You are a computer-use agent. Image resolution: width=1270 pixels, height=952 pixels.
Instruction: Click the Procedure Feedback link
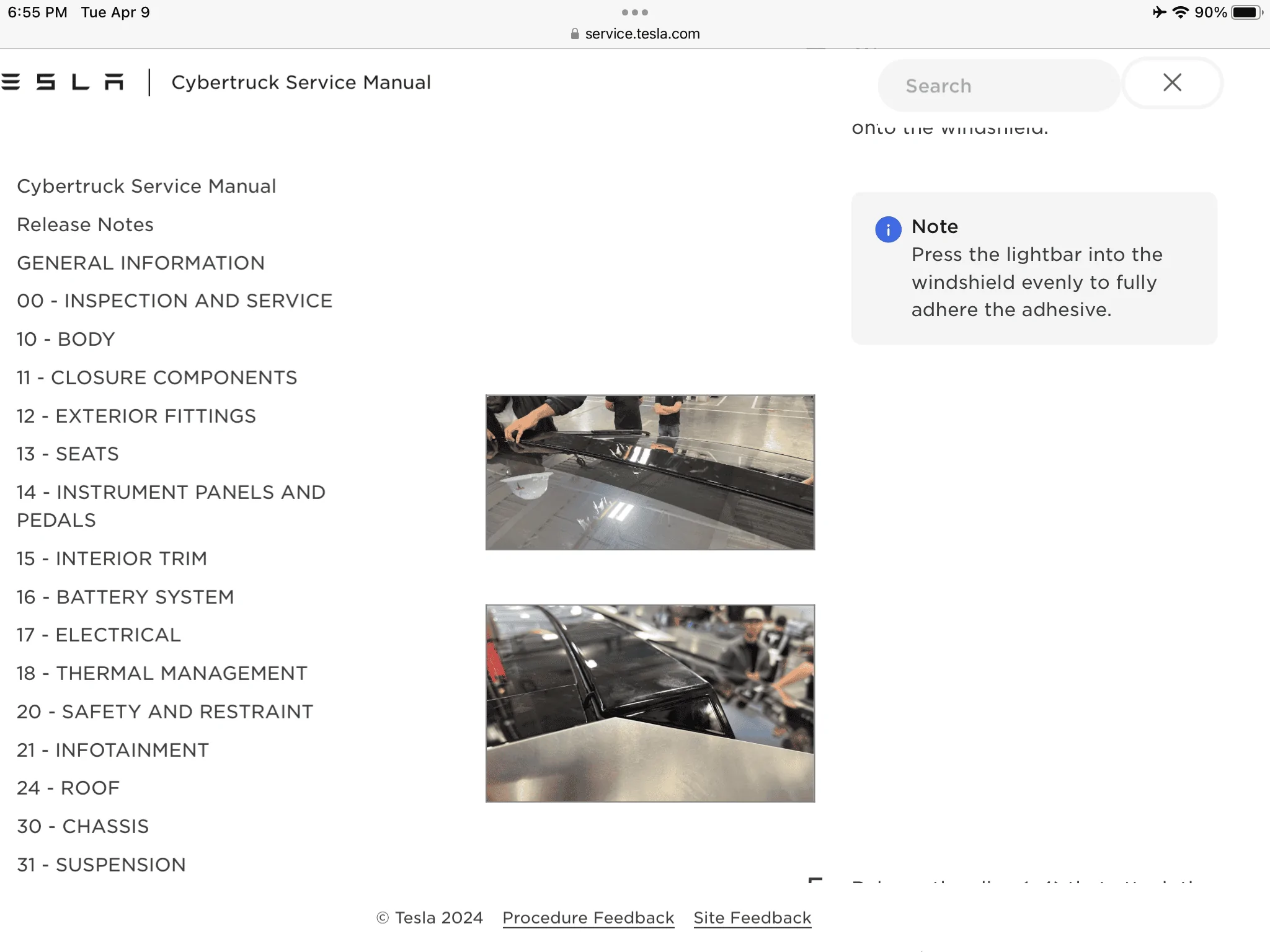pos(588,917)
